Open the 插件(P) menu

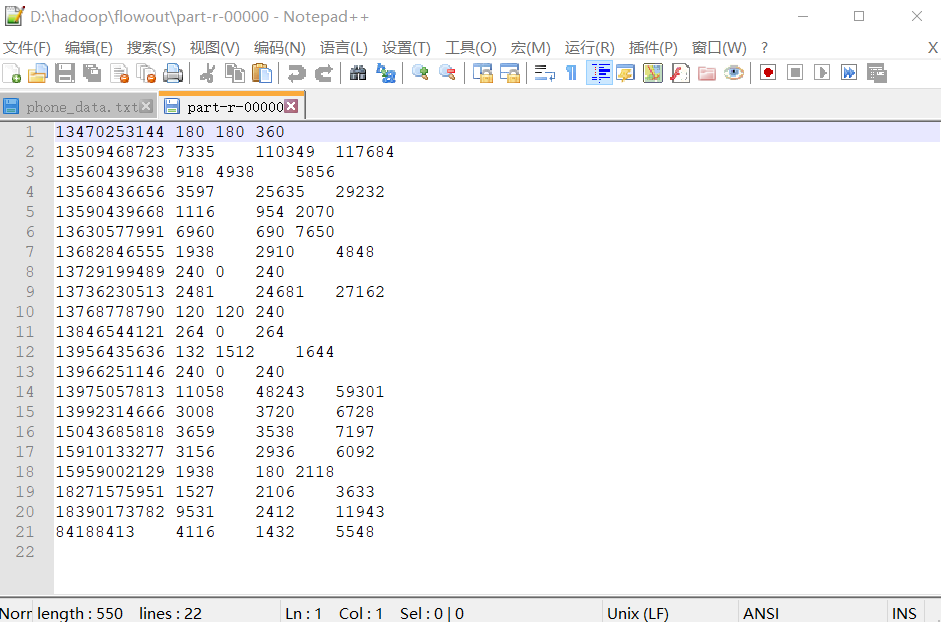653,47
